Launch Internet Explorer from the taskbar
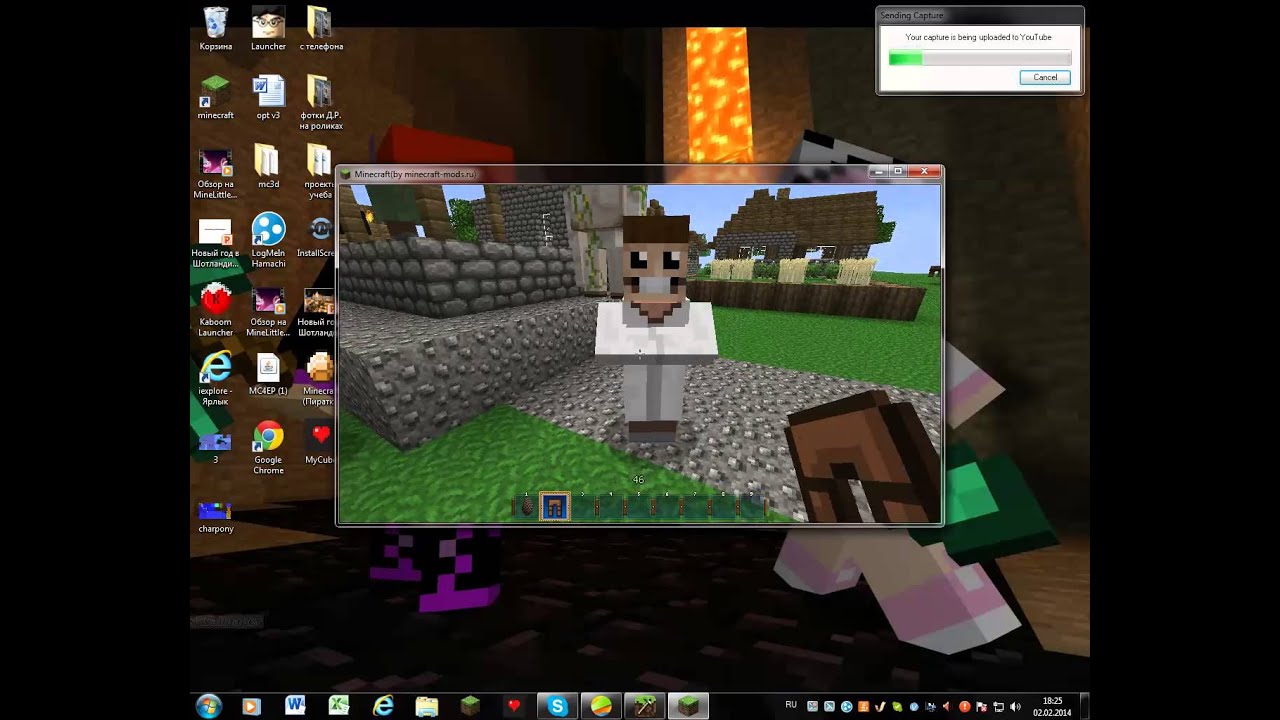This screenshot has width=1280, height=720. pyautogui.click(x=383, y=706)
